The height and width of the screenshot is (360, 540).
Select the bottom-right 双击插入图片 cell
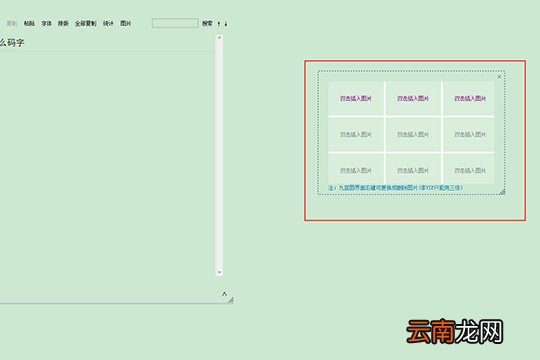coord(470,169)
